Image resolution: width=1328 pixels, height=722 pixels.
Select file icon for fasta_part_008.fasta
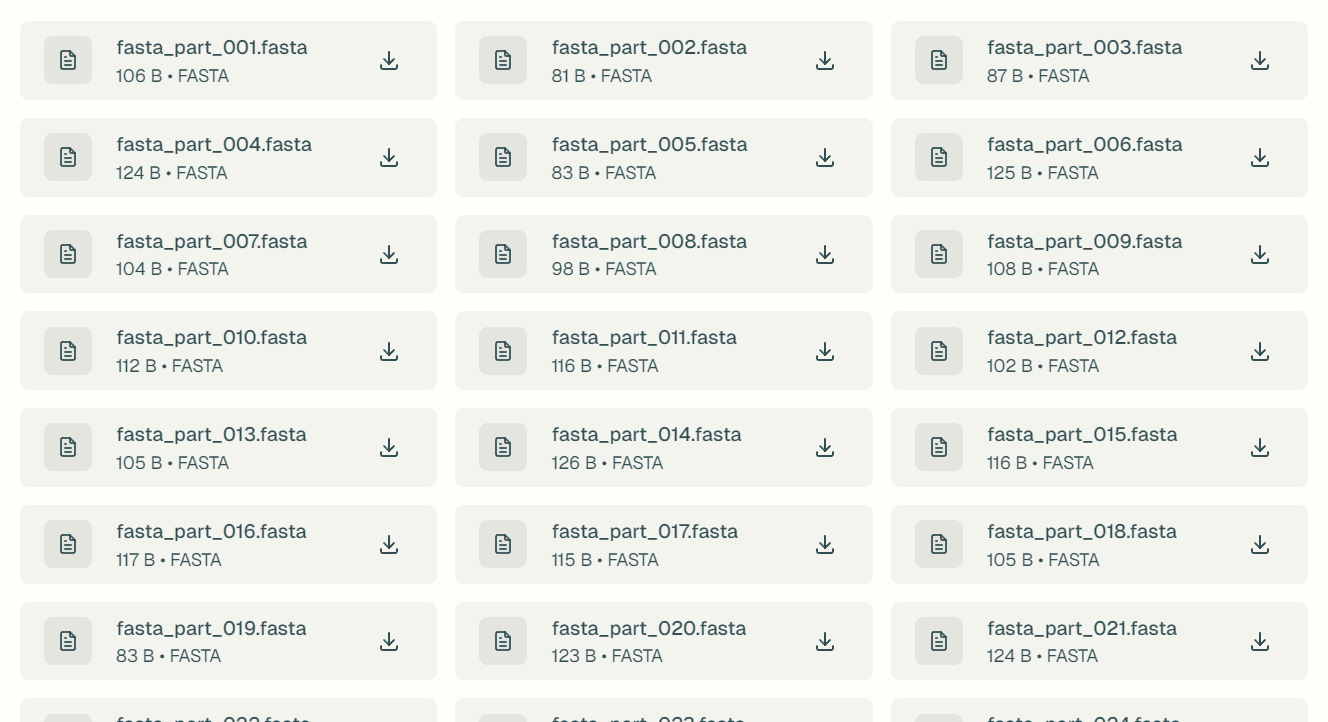503,255
